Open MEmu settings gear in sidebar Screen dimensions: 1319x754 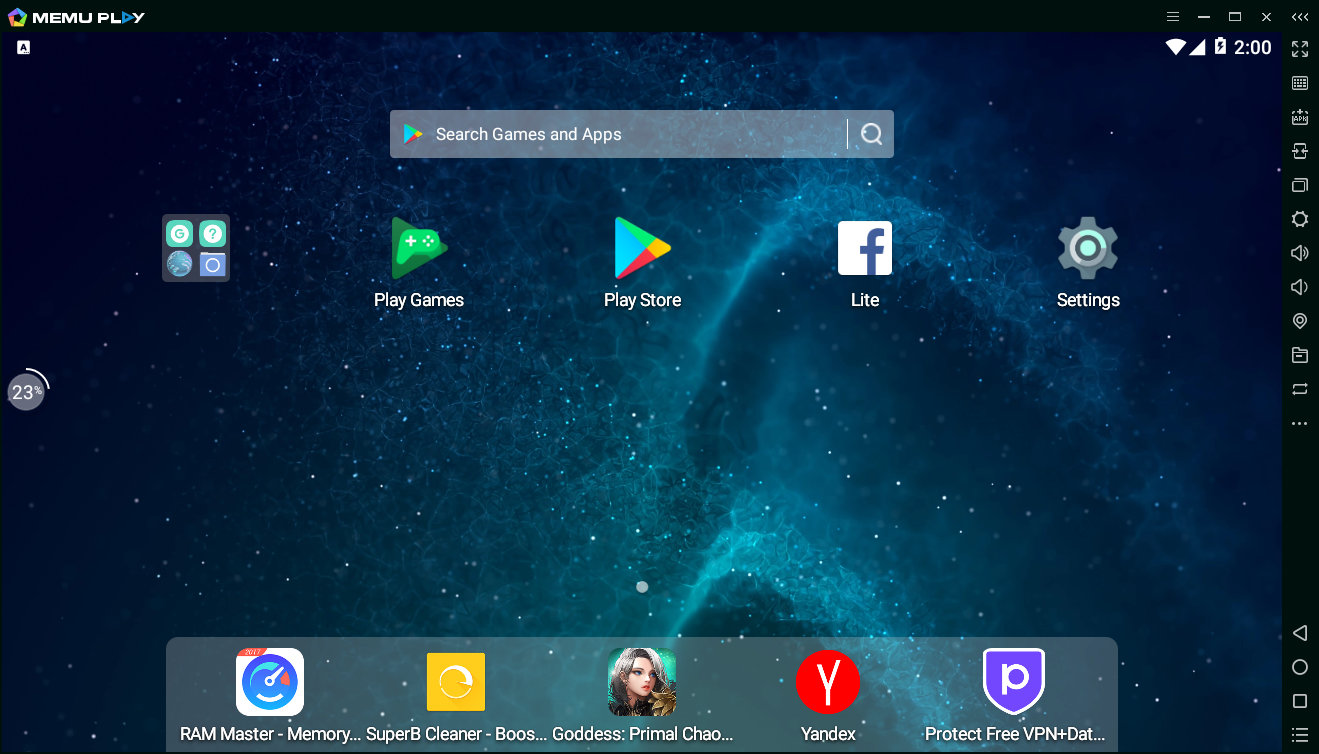coord(1300,219)
